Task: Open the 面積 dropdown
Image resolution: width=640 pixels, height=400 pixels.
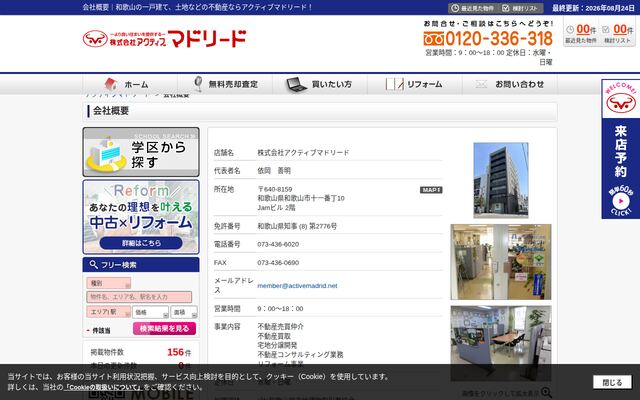Action: pyautogui.click(x=184, y=312)
